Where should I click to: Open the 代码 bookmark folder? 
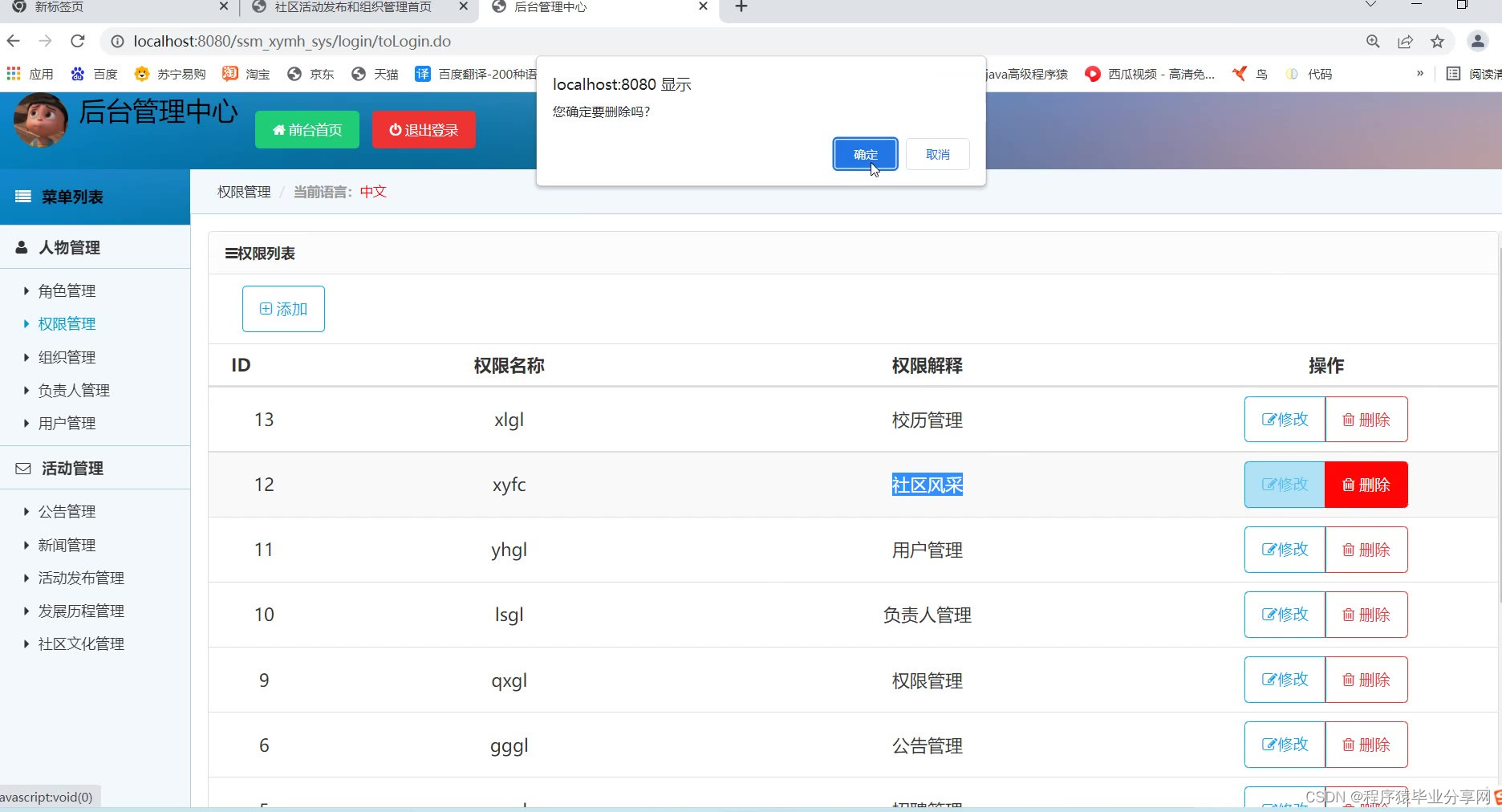(1309, 74)
